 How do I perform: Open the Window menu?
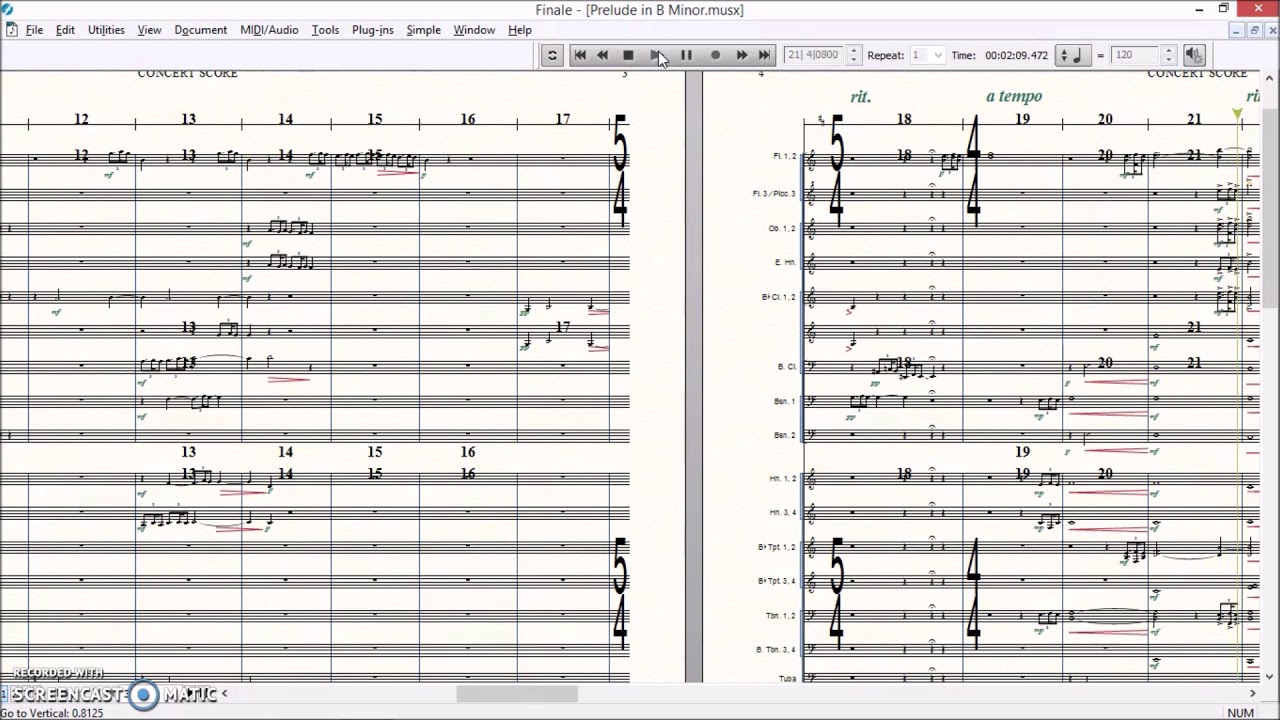[x=474, y=30]
